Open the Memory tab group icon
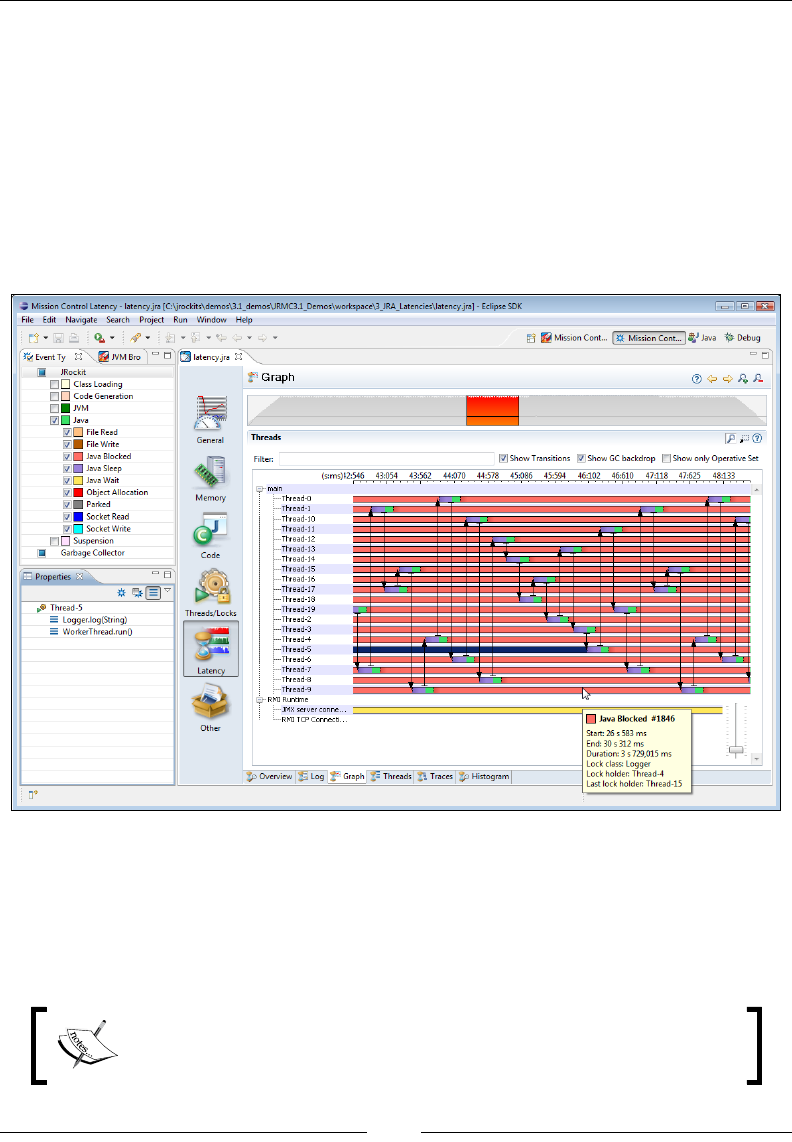 pyautogui.click(x=211, y=473)
